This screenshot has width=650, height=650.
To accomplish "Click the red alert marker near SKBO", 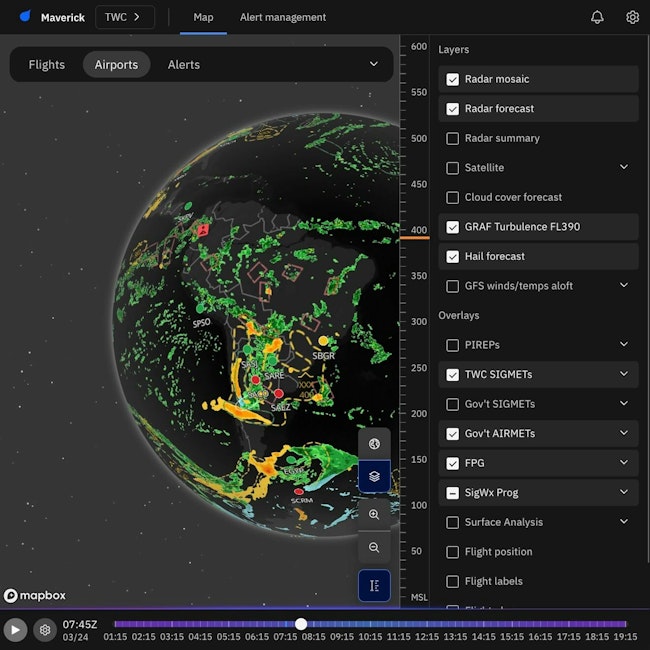I will pyautogui.click(x=203, y=230).
